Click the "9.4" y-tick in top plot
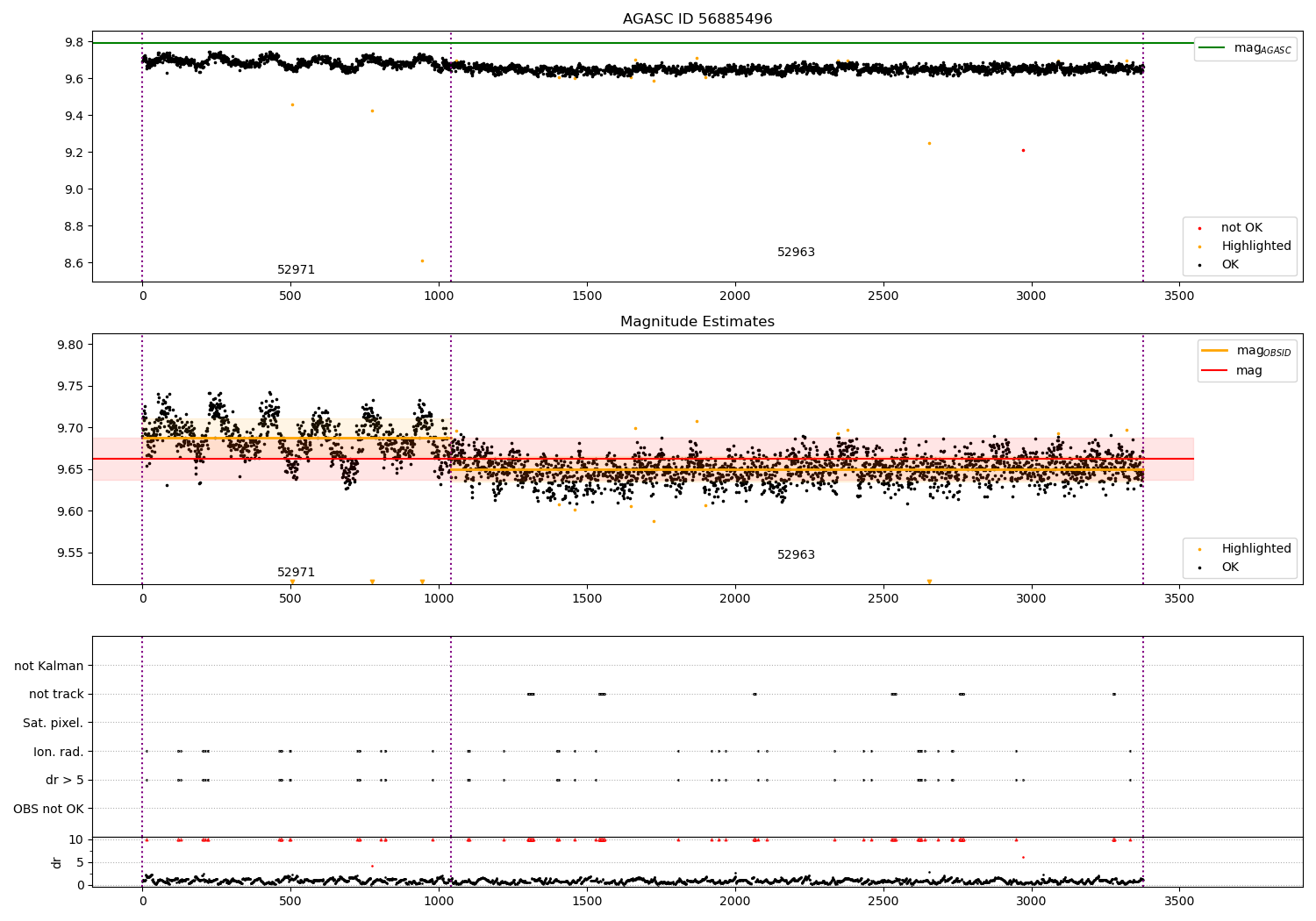The height and width of the screenshot is (921, 1316). click(75, 116)
